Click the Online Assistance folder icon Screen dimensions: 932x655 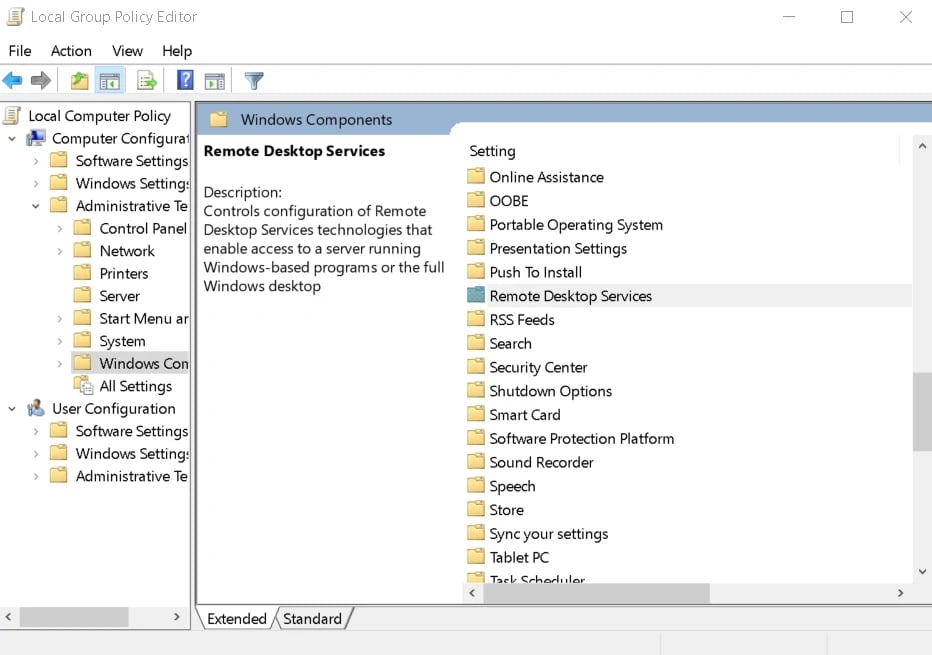[476, 176]
